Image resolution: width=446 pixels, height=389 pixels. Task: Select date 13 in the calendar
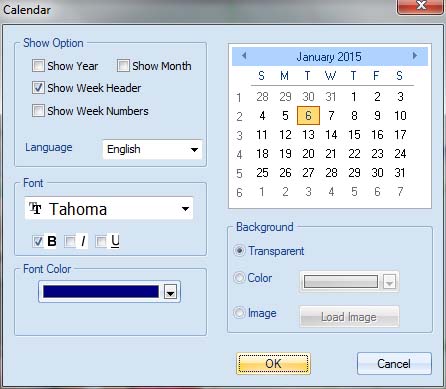[308, 135]
